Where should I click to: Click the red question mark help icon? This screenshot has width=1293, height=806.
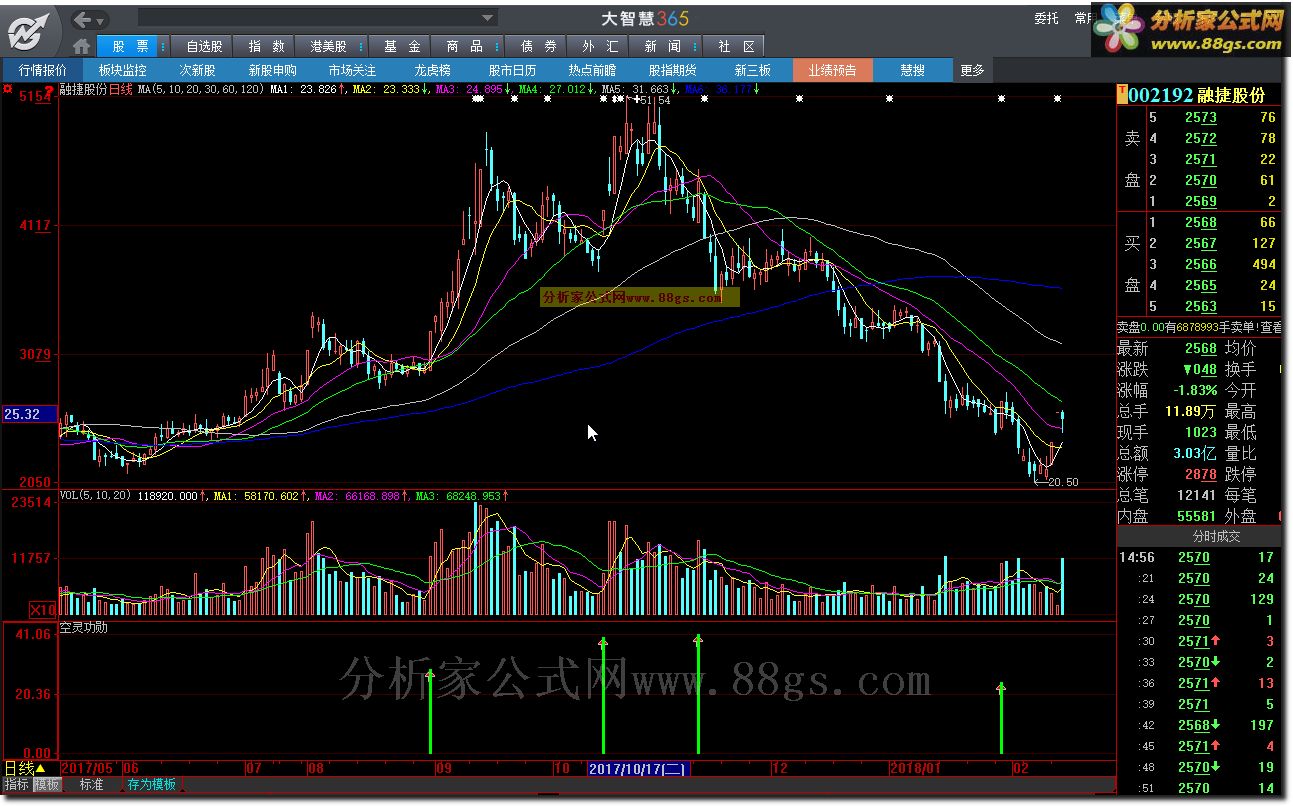coord(49,91)
